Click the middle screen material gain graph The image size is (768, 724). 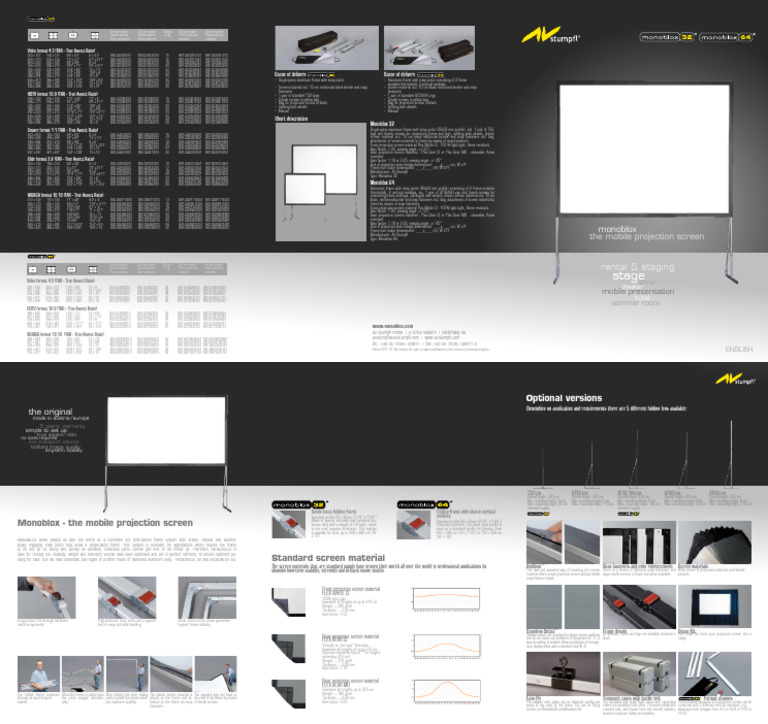click(446, 646)
